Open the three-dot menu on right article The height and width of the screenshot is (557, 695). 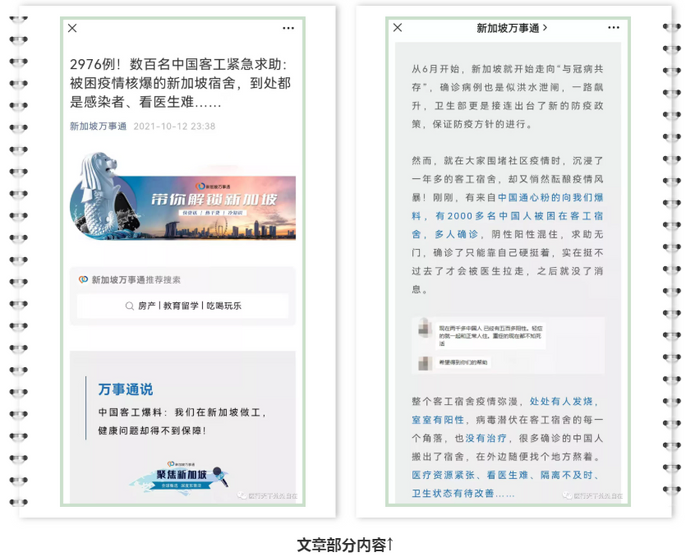[613, 27]
